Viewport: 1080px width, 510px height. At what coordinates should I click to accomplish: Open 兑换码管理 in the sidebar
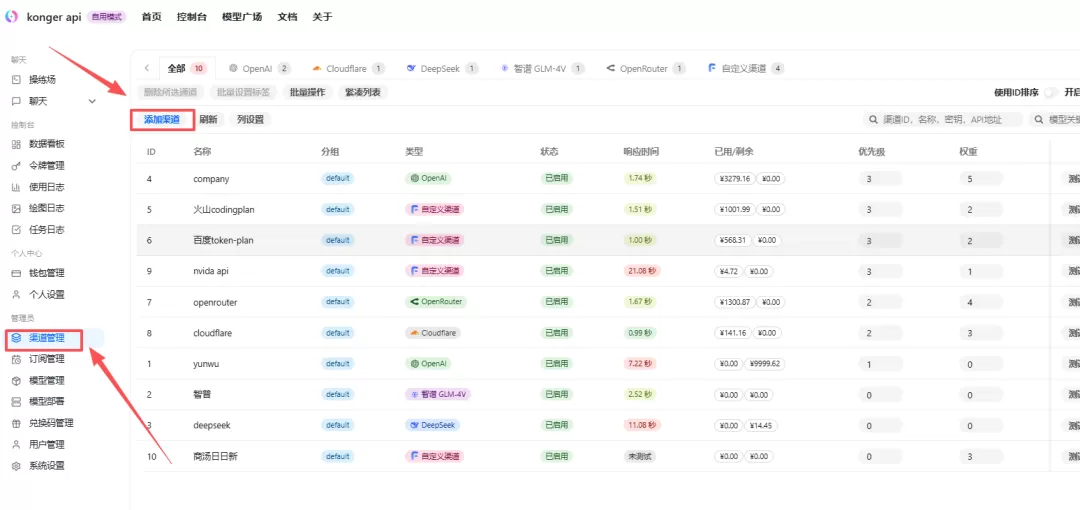tap(50, 423)
